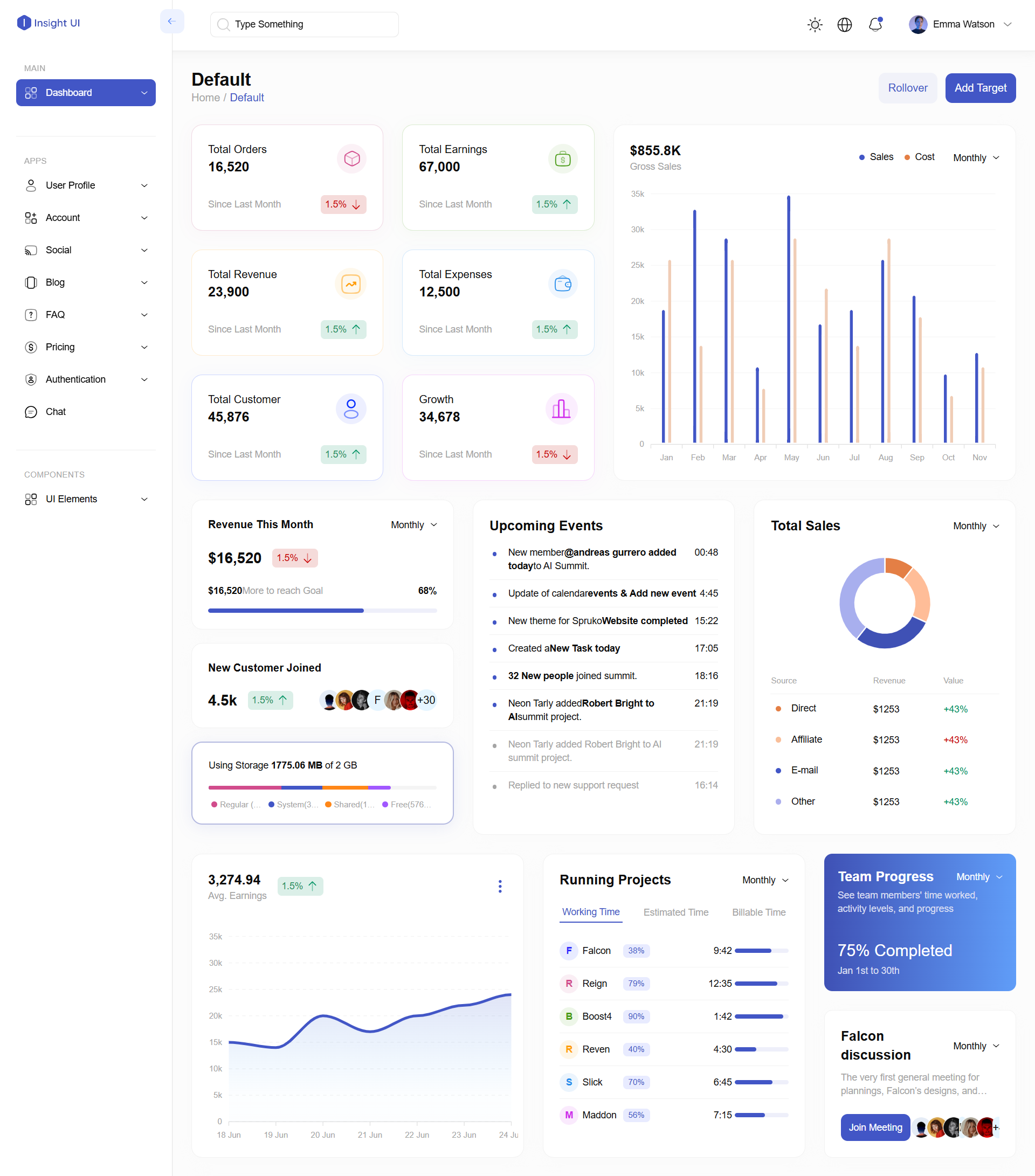Screen dimensions: 1035x1176
Task: Open three-dot menu on Avg. Earnings
Action: pos(499,886)
